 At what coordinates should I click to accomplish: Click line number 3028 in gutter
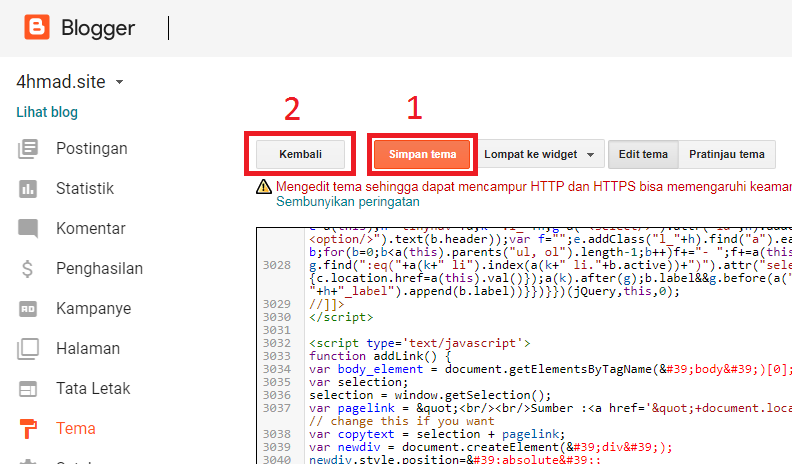coord(277,266)
